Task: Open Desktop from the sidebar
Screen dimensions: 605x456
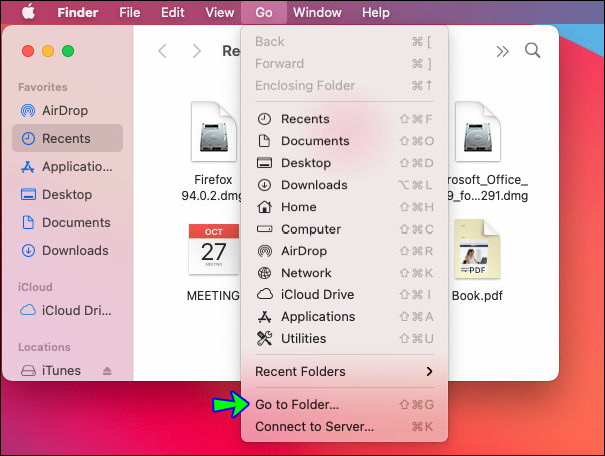Action: pyautogui.click(x=68, y=194)
